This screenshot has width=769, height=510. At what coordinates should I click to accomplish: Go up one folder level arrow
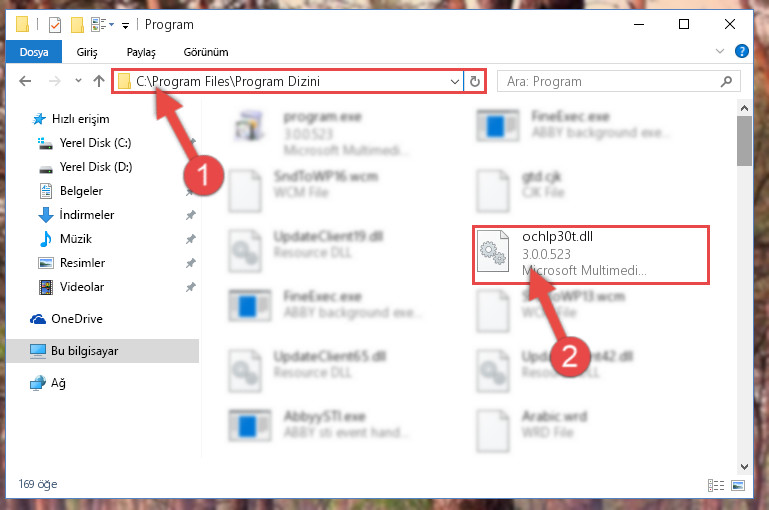pos(99,81)
